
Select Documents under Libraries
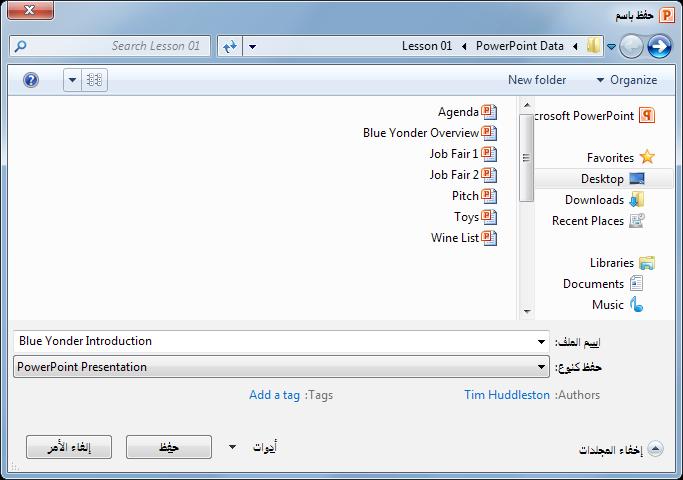604,284
